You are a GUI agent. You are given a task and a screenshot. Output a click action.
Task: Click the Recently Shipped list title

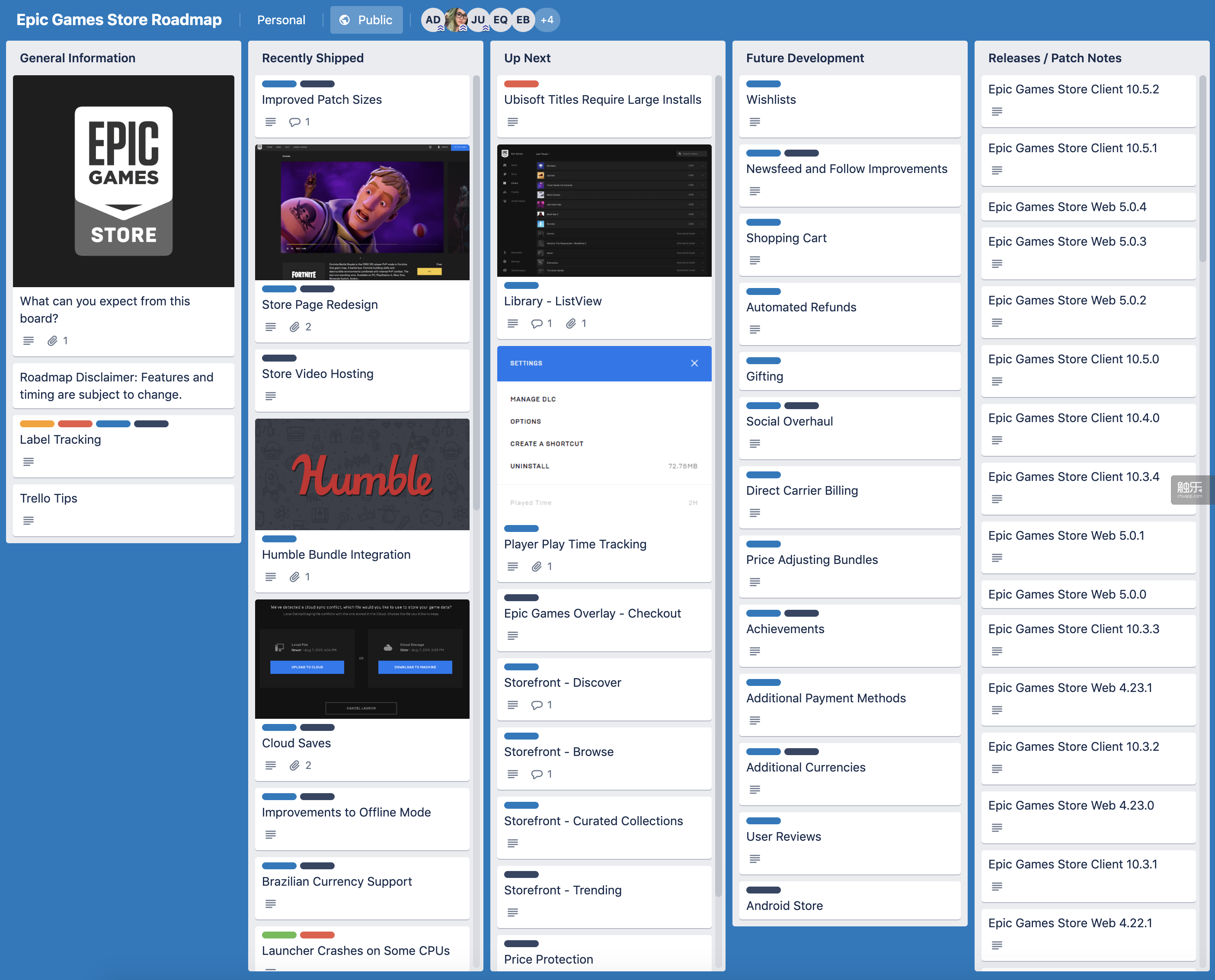[313, 58]
